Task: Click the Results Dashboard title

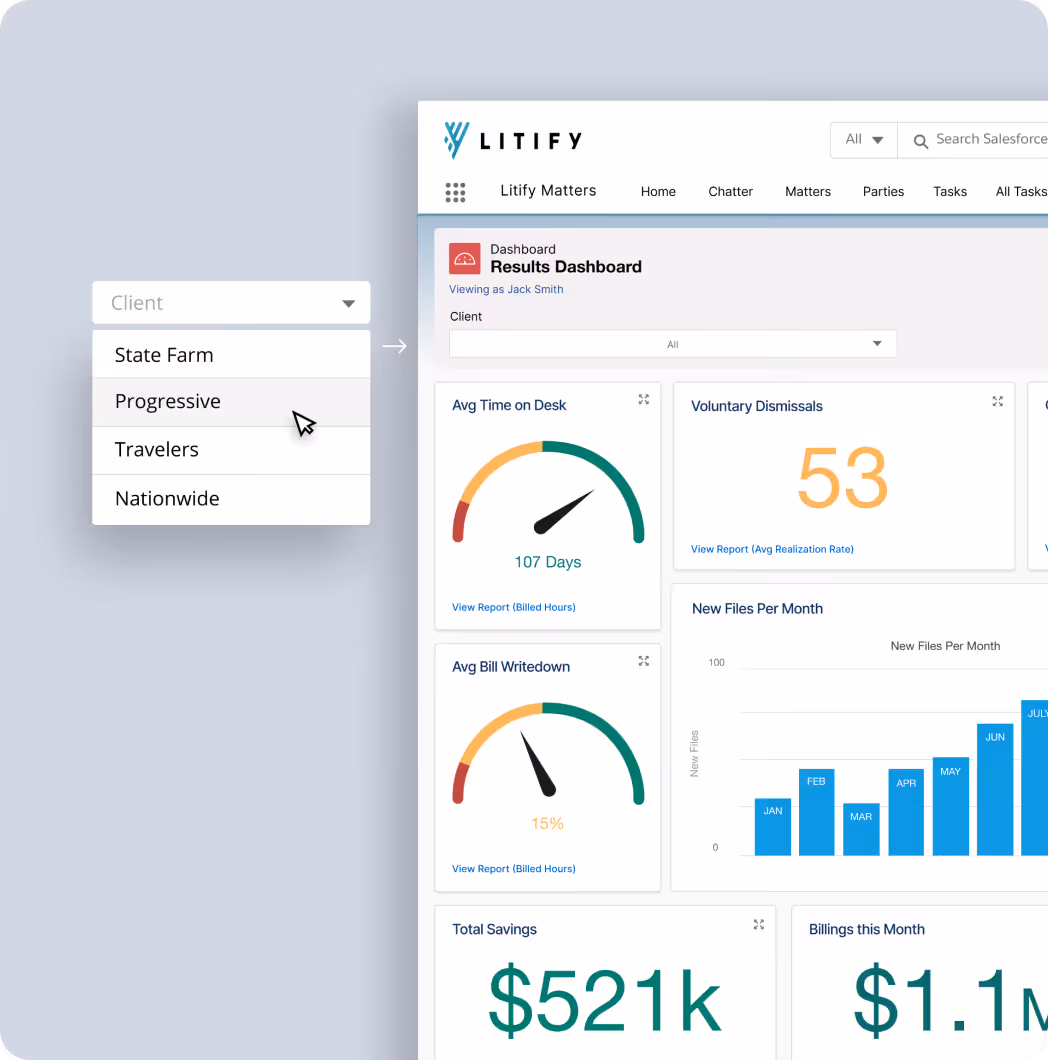Action: 566,267
